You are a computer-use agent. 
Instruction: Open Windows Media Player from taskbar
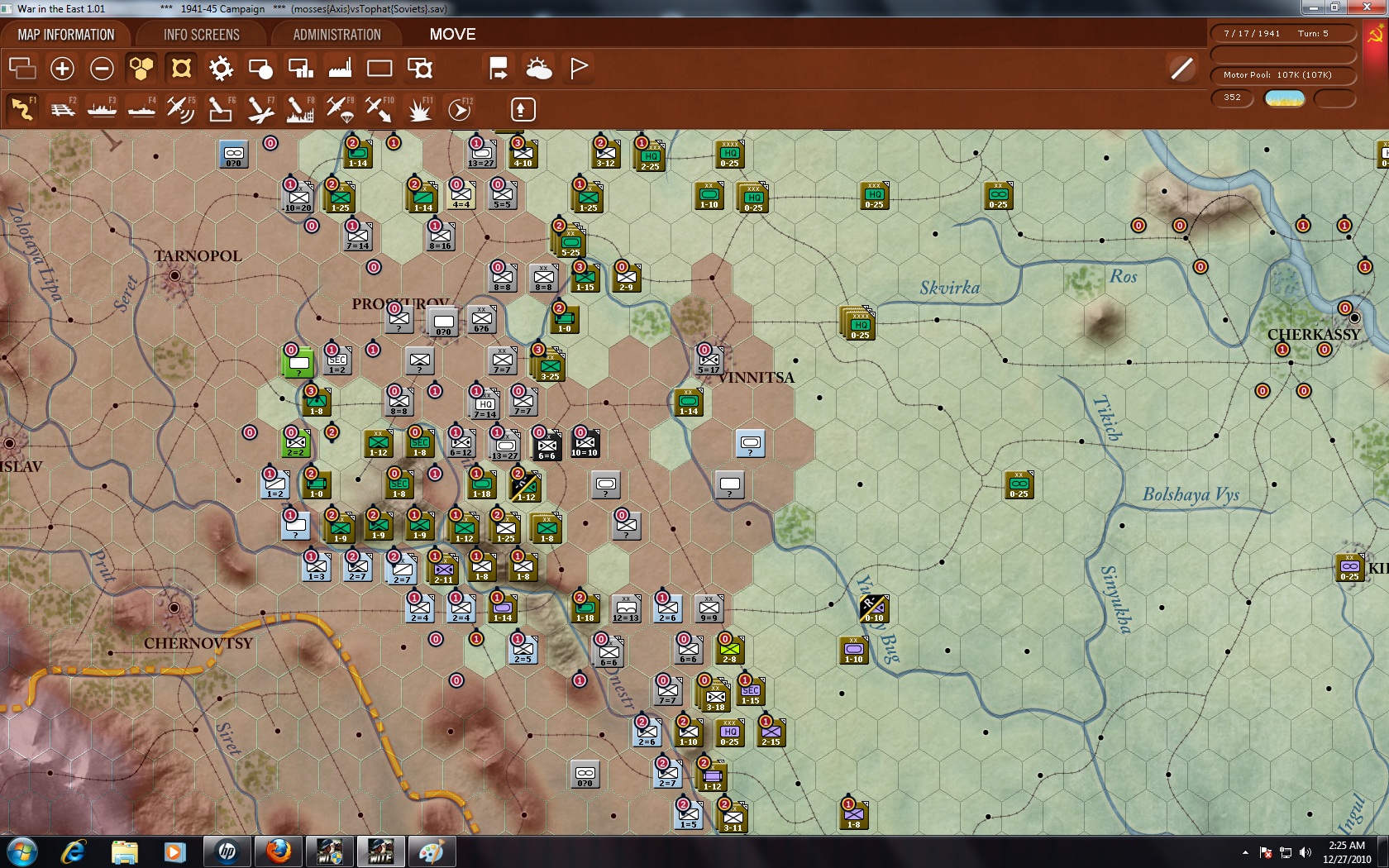click(174, 851)
